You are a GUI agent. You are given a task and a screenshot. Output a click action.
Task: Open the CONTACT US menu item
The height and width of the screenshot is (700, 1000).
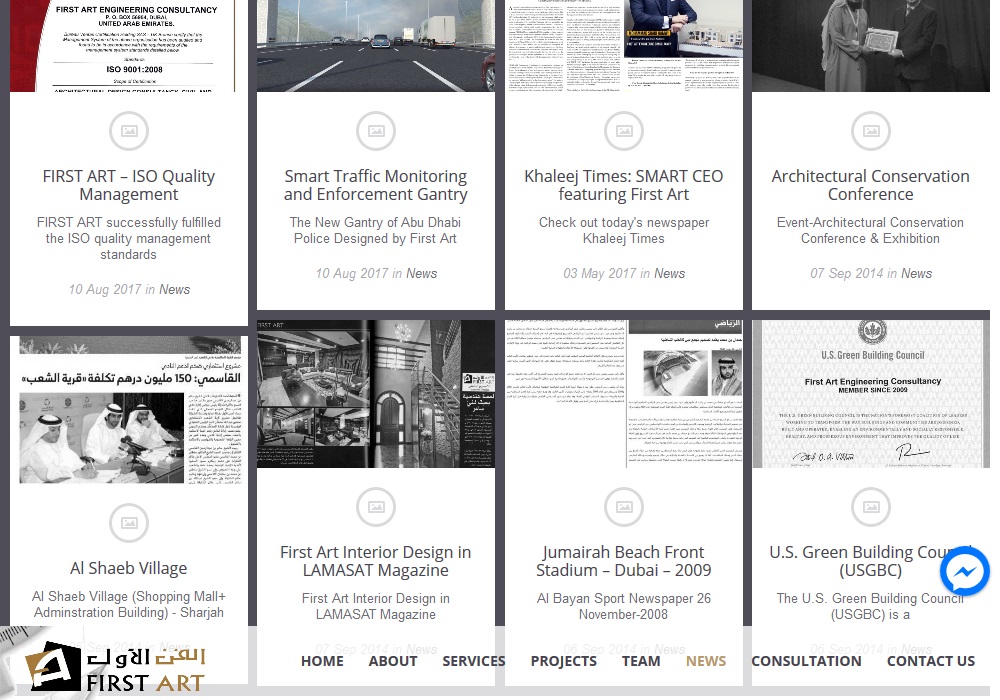(x=930, y=661)
